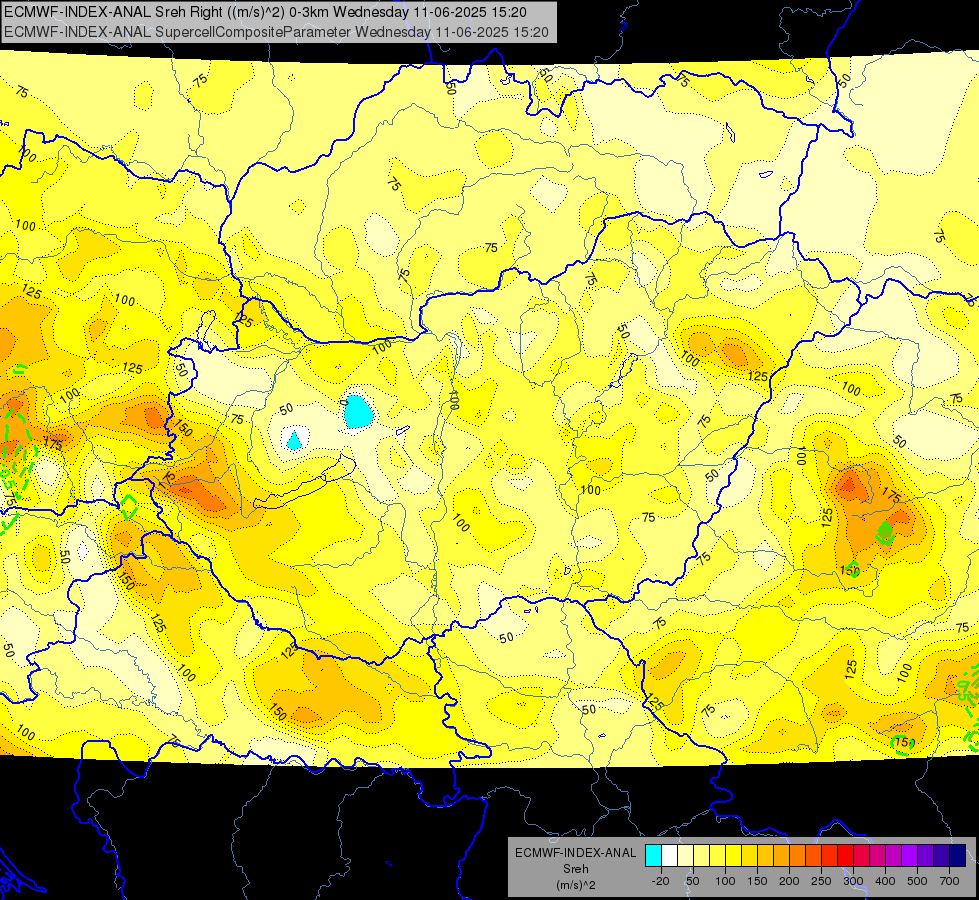This screenshot has height=900, width=979.
Task: Click the cyan legend color swatch
Action: pyautogui.click(x=653, y=855)
